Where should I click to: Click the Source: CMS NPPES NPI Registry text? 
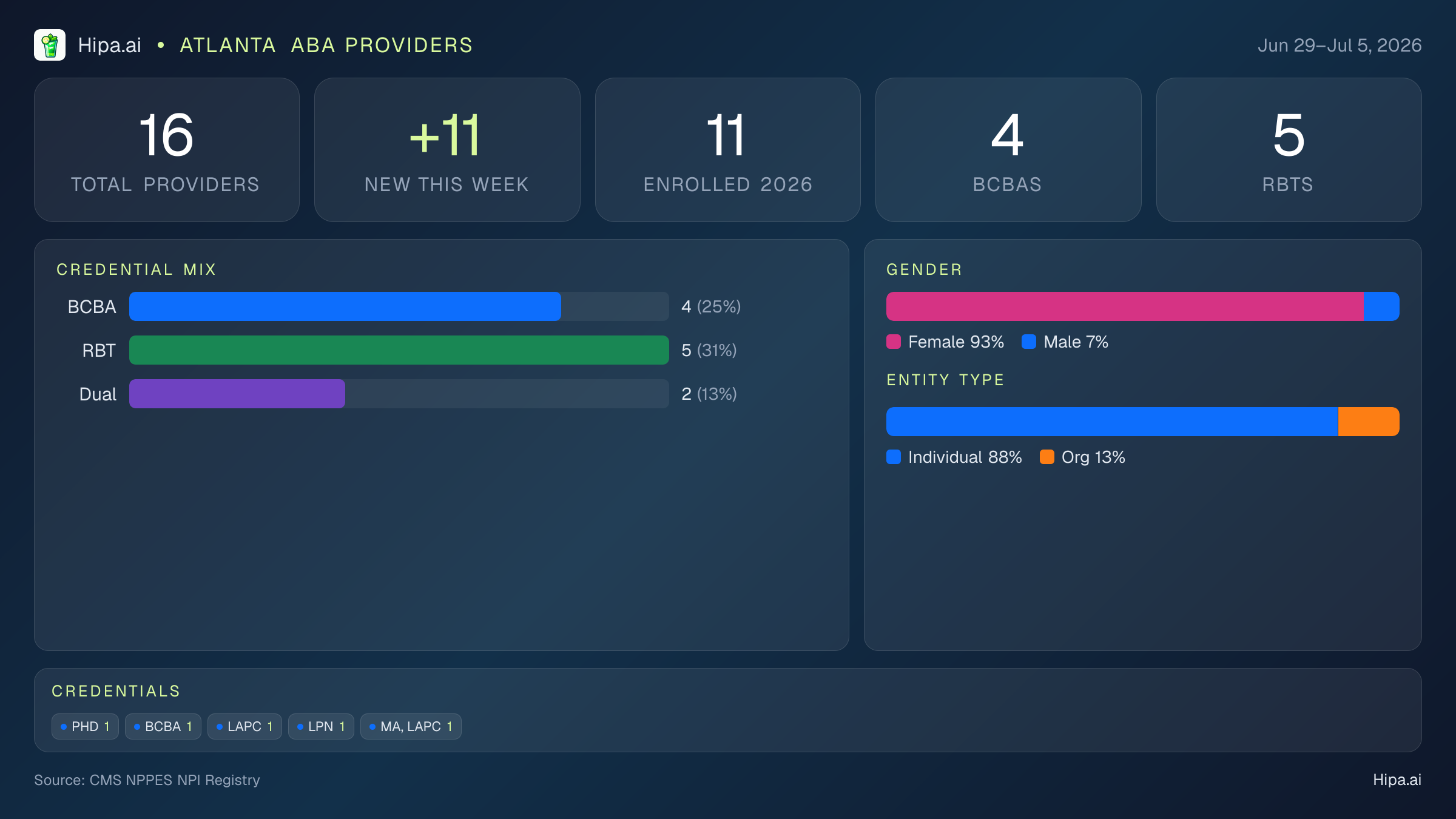point(147,780)
